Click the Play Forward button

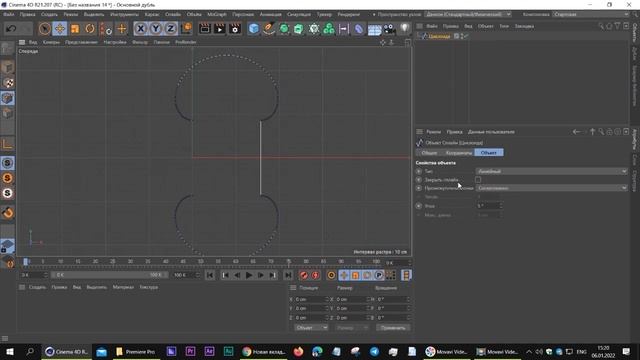[249, 275]
